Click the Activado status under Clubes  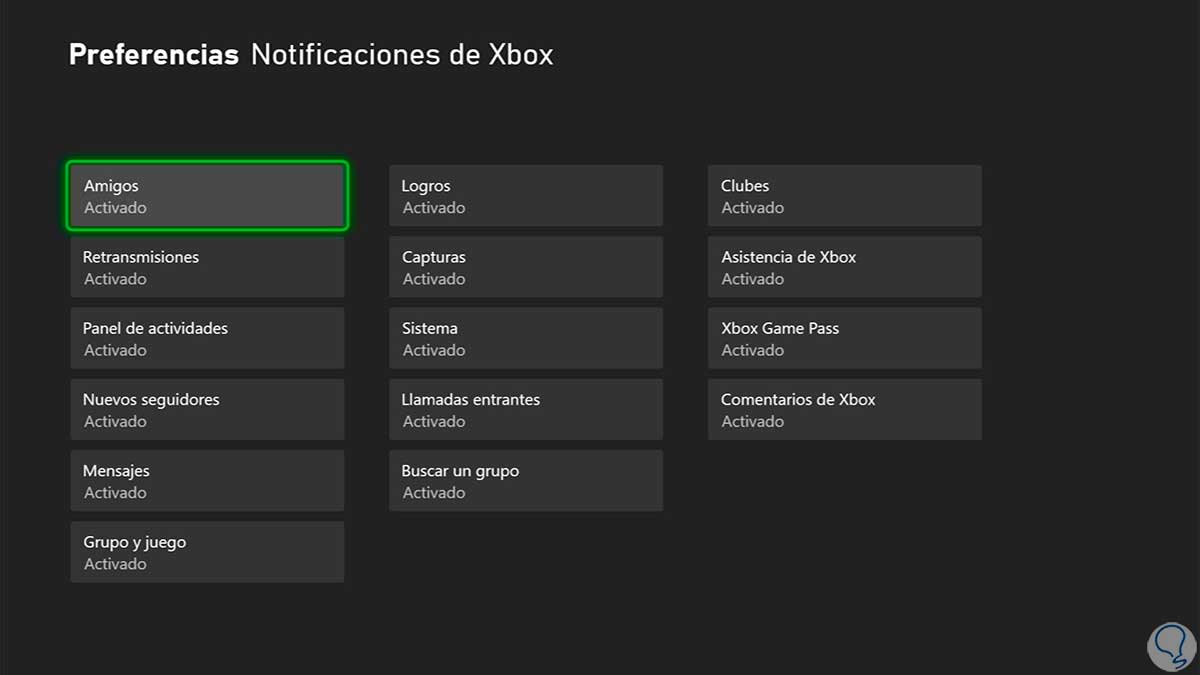point(753,208)
